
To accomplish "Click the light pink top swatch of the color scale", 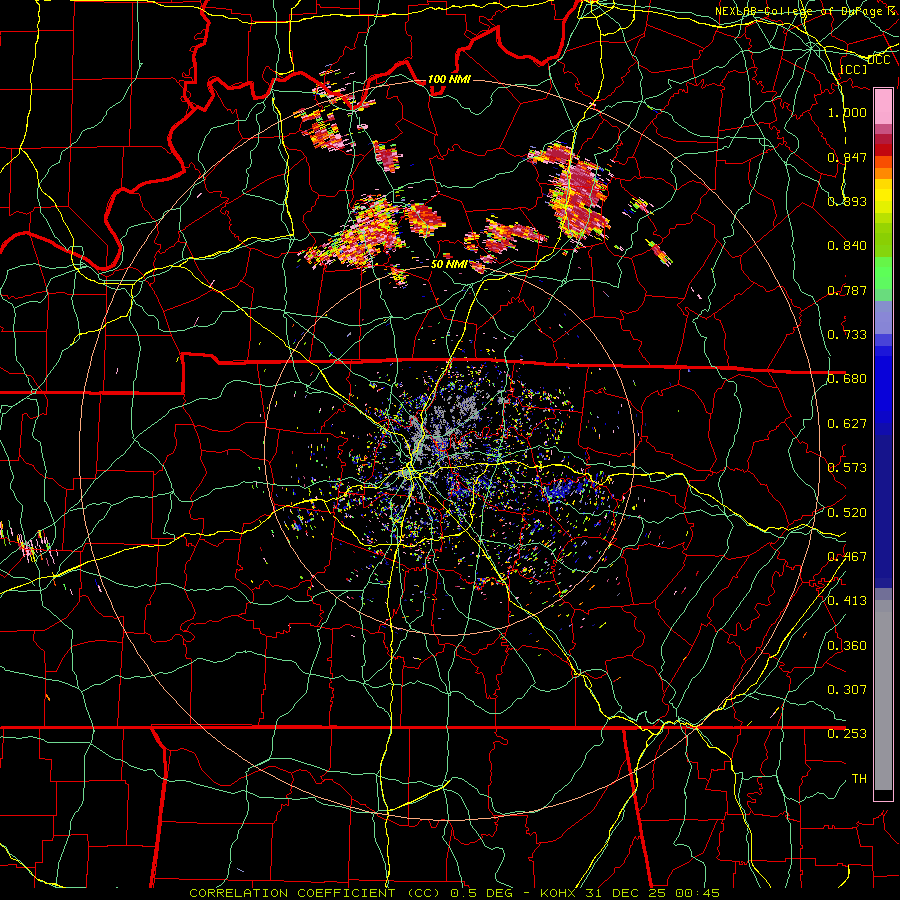I will (883, 106).
